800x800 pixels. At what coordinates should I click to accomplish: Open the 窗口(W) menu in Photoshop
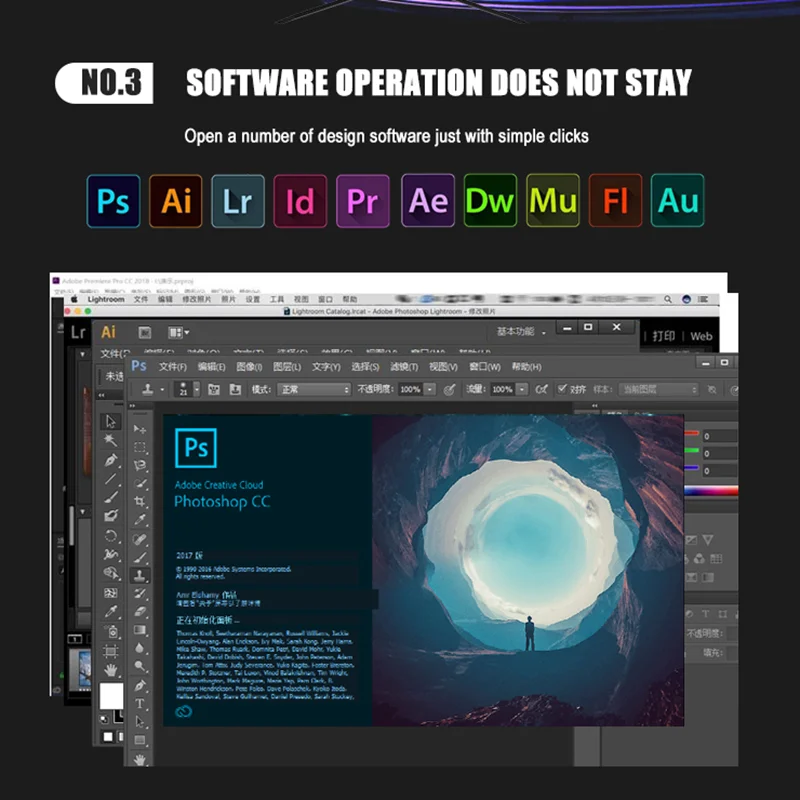tap(485, 367)
